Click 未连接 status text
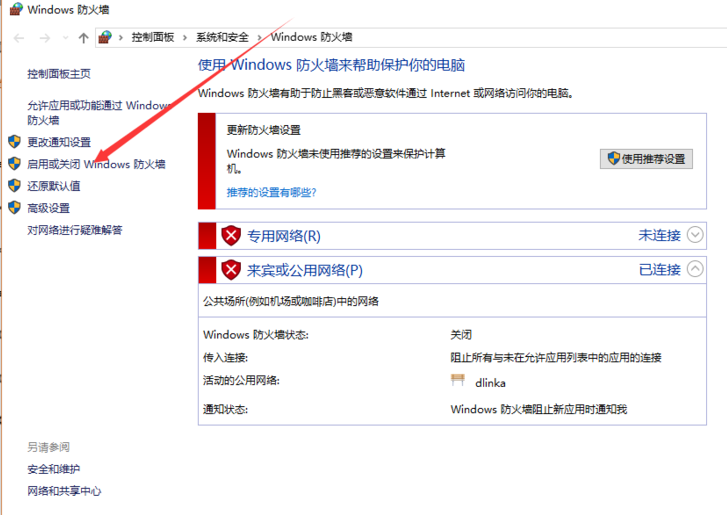The width and height of the screenshot is (727, 515). click(659, 235)
